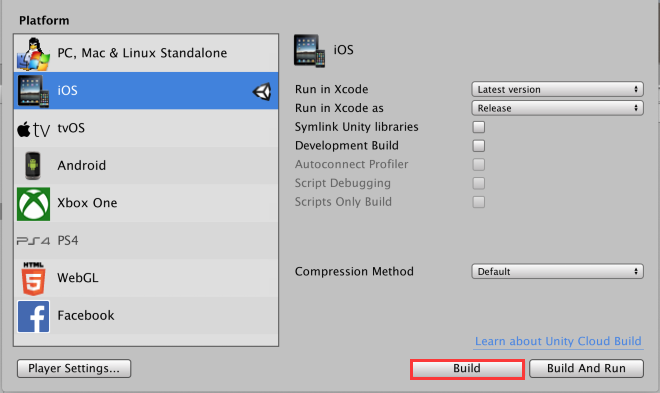Open Player Settings
This screenshot has width=660, height=393.
point(74,369)
